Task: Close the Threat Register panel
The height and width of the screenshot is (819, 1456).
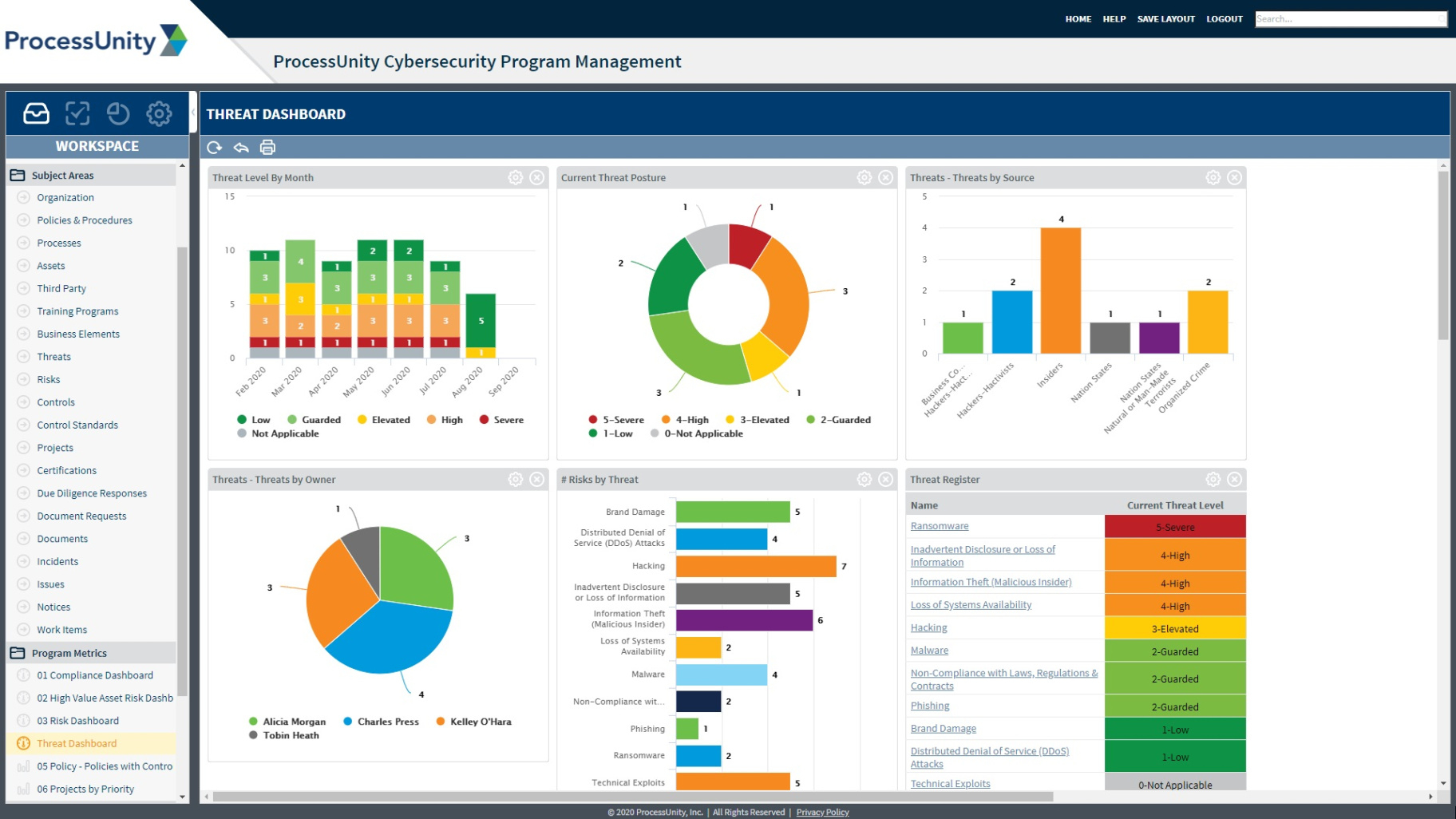Action: coord(1235,479)
